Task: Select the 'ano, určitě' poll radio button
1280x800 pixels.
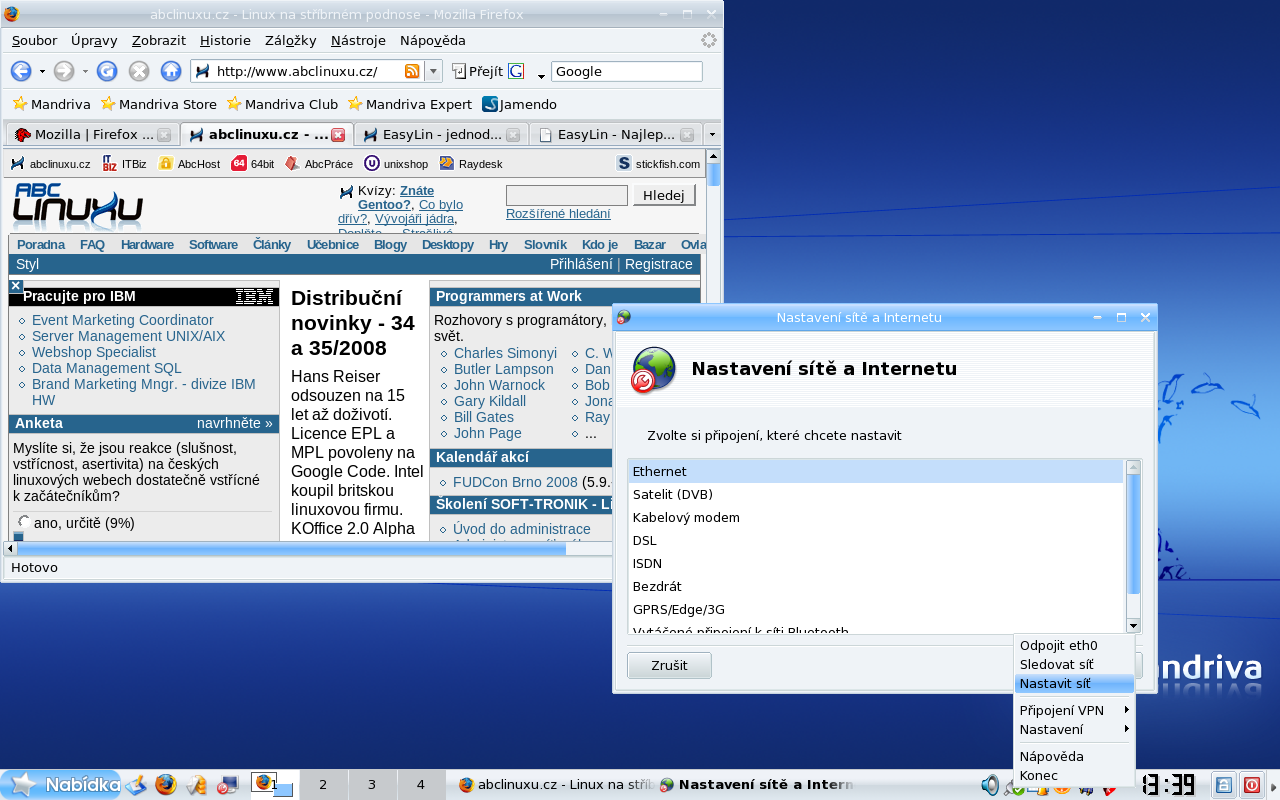Action: pyautogui.click(x=24, y=522)
